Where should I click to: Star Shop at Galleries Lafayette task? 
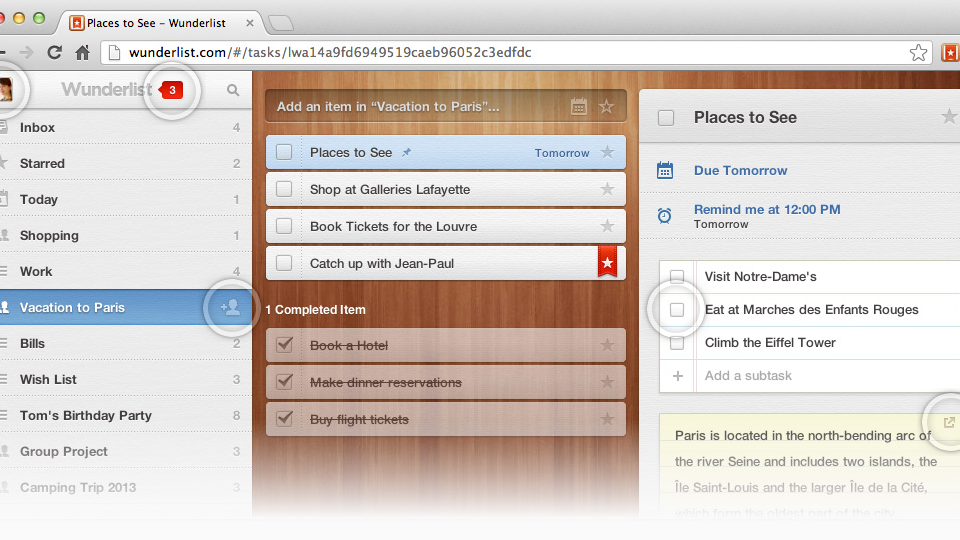(607, 189)
